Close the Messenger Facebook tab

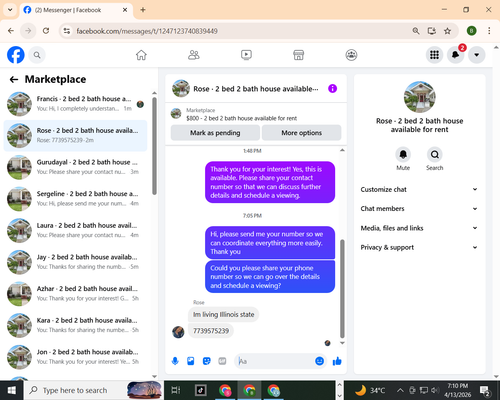[x=125, y=10]
